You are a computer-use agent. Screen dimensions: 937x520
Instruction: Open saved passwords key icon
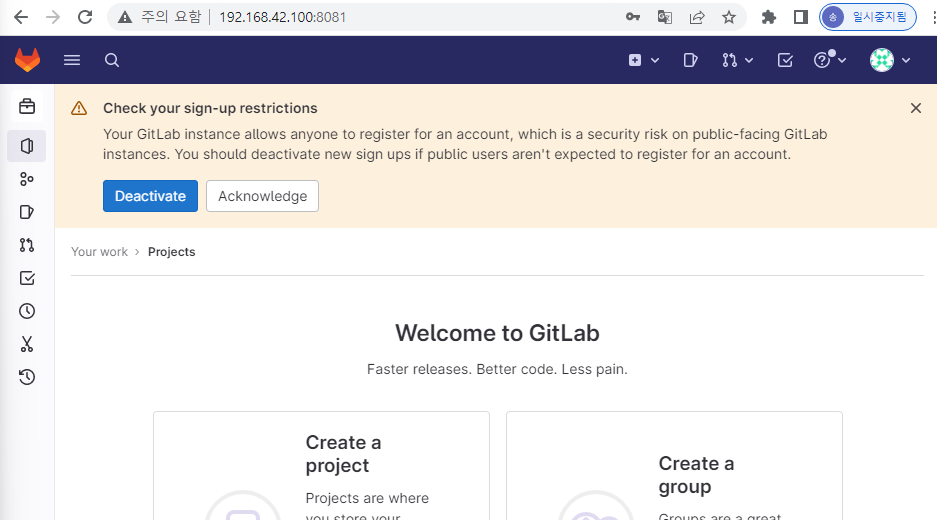point(633,17)
